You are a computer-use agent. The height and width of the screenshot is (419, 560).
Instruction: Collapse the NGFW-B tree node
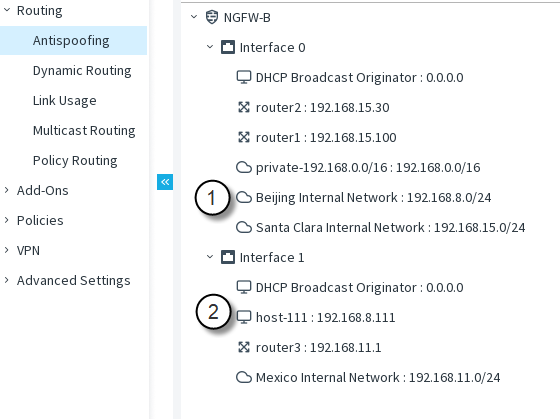[194, 17]
